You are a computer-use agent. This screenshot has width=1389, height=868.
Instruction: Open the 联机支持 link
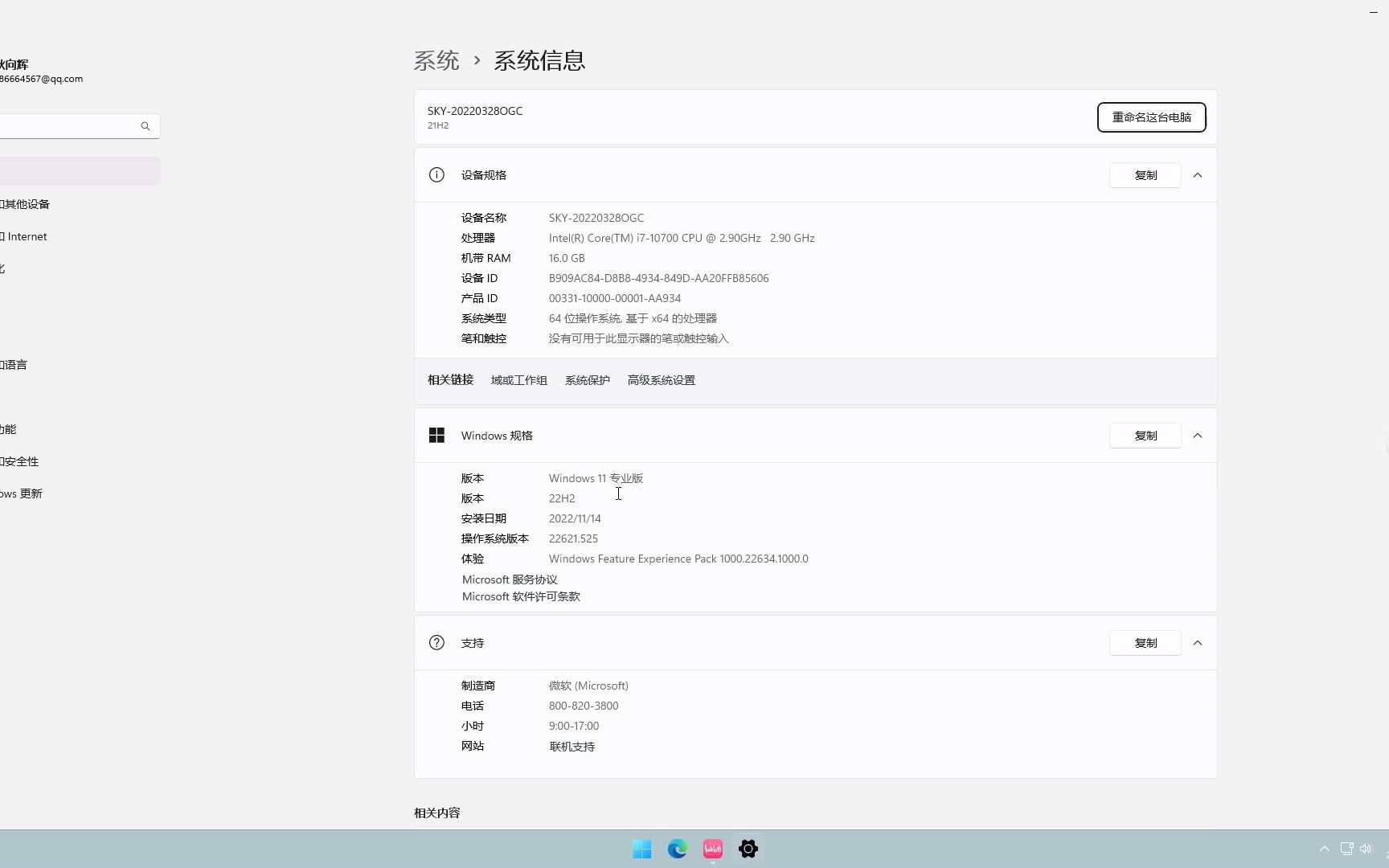(572, 746)
